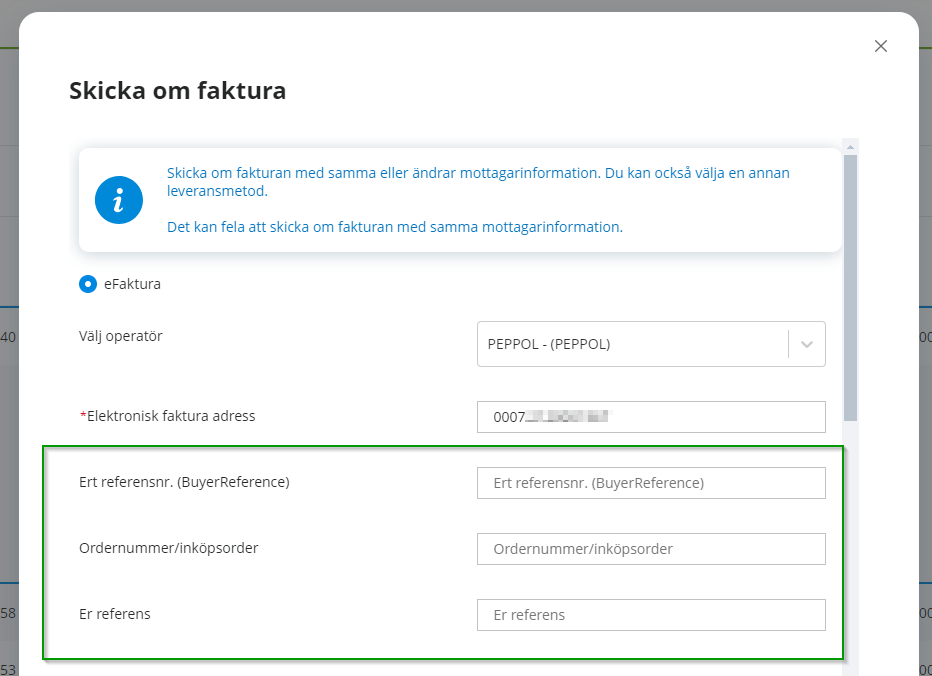932x676 pixels.
Task: Close the Skicka om faktura dialog
Action: [880, 46]
